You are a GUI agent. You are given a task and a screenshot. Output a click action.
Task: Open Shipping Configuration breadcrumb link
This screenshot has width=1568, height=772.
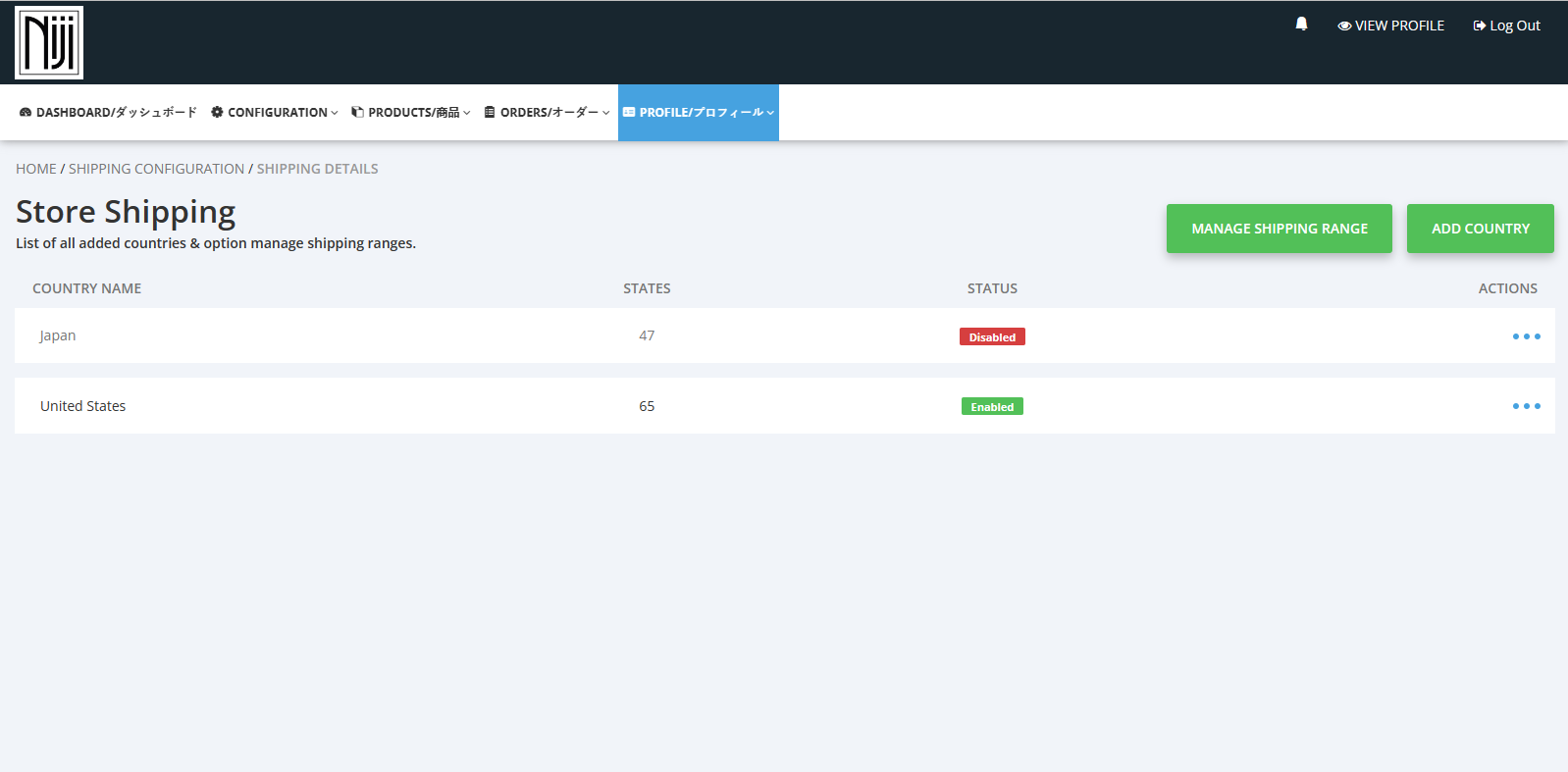pos(156,169)
